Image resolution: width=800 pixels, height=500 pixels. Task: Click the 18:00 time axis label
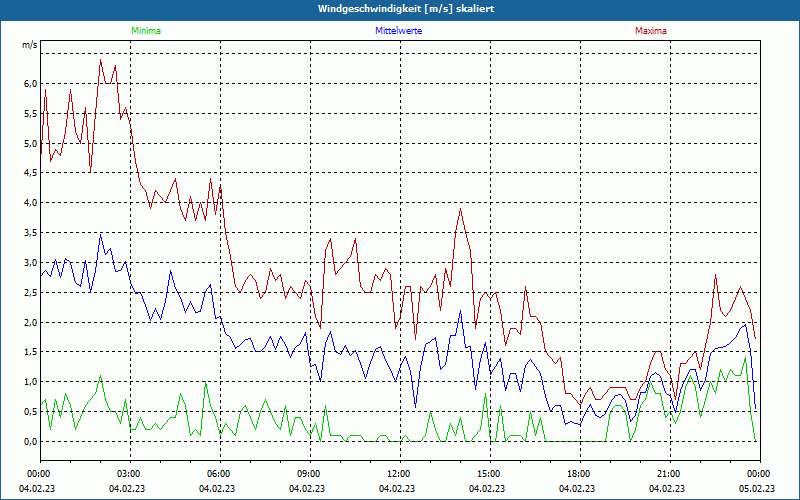click(x=579, y=474)
